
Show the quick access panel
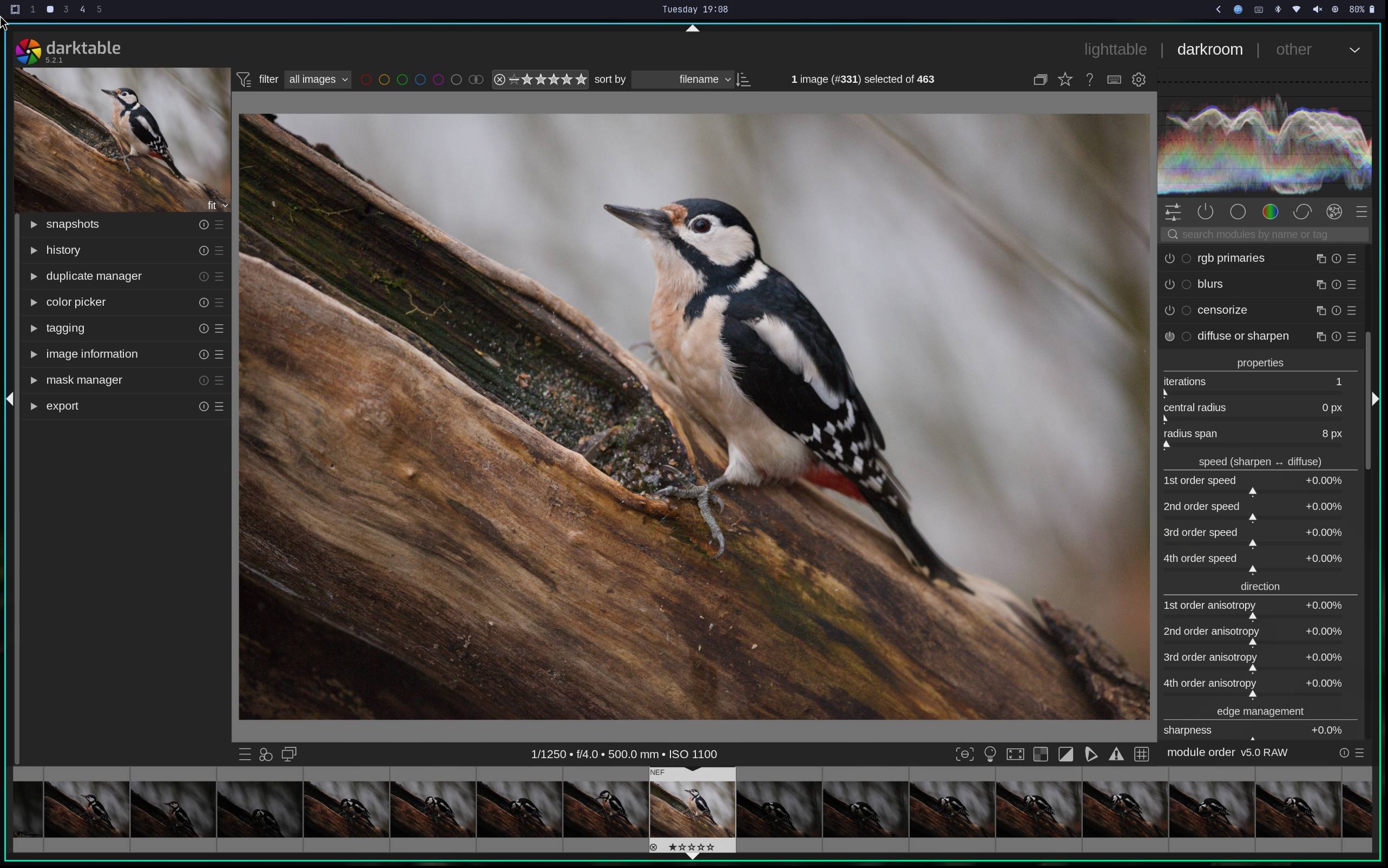click(x=1173, y=211)
